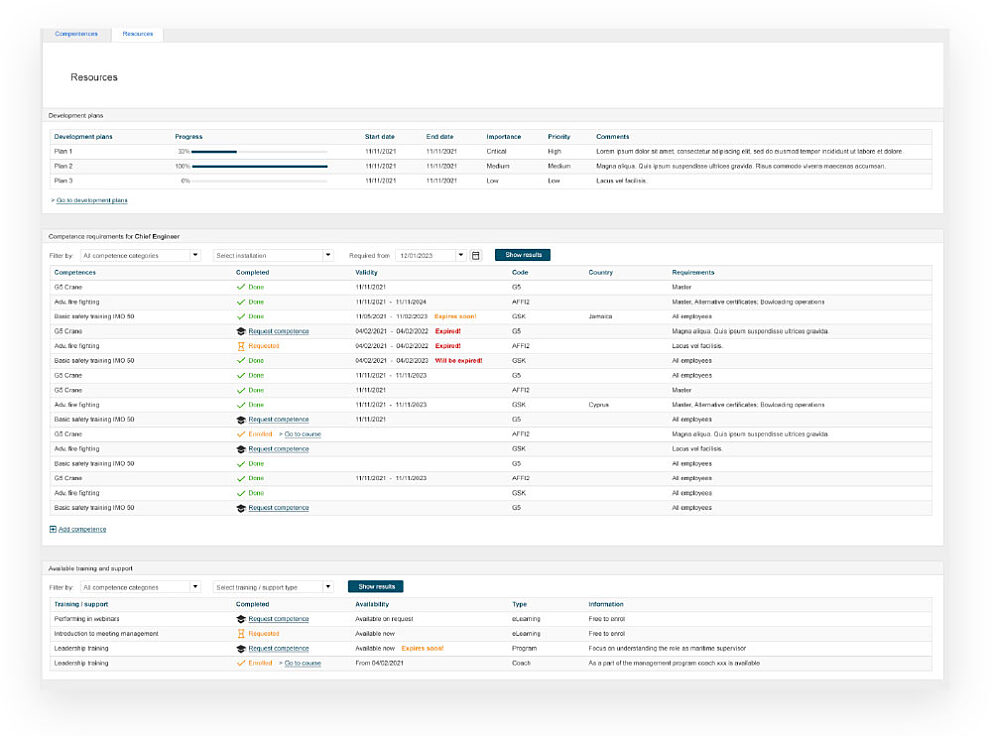The image size is (992, 736).
Task: Click the hourglass Requested icon for Adv. fire fighting
Action: click(240, 346)
